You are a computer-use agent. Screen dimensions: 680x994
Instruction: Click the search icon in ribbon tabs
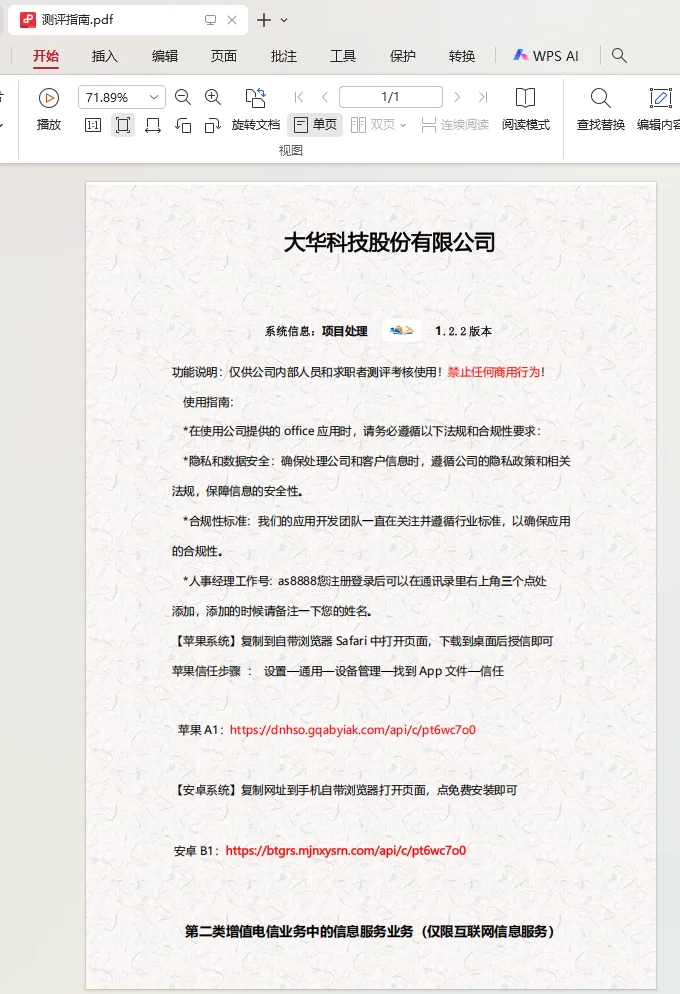619,56
